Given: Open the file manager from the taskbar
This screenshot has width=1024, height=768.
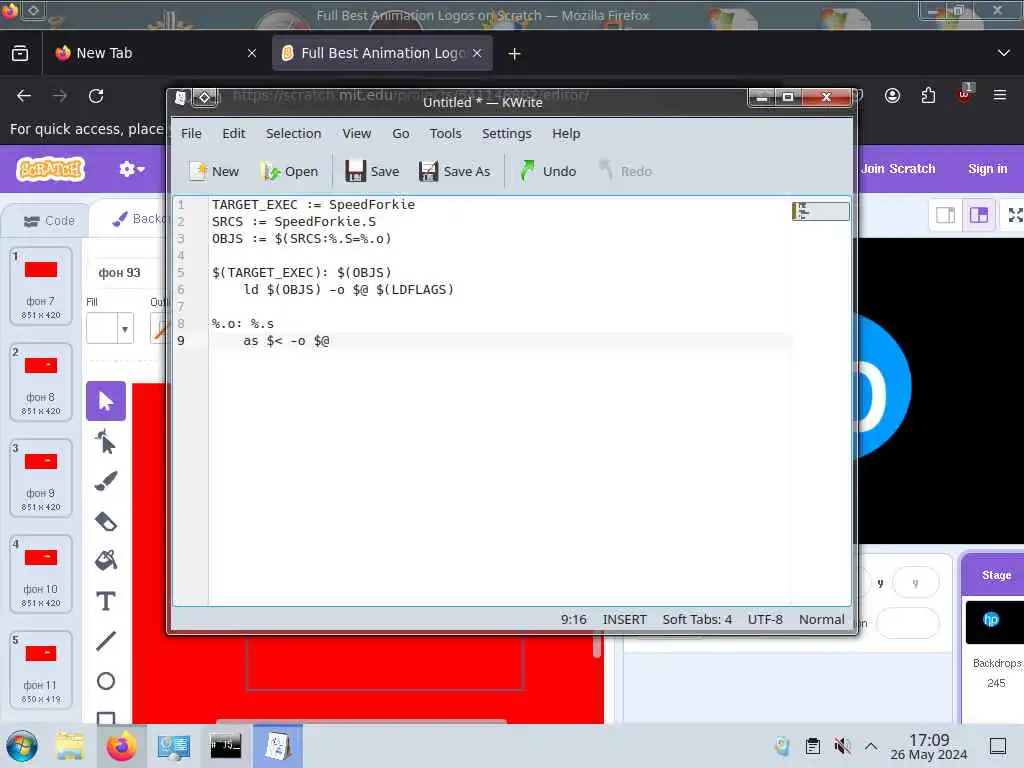Looking at the screenshot, I should (x=70, y=746).
